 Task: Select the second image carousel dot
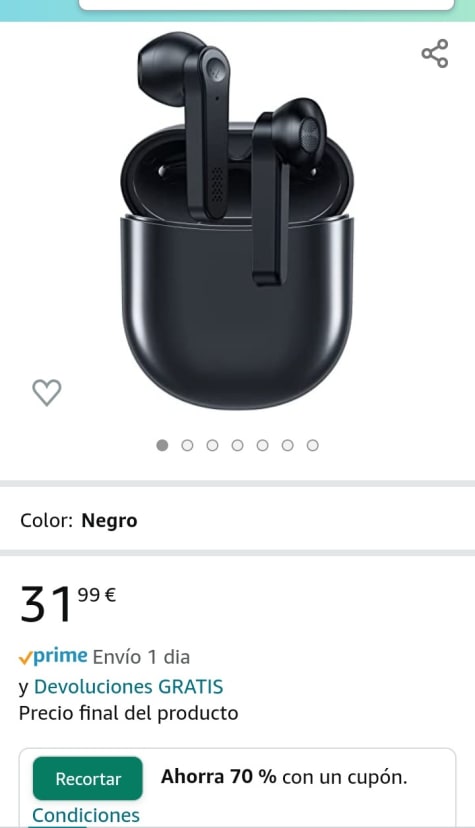point(187,445)
